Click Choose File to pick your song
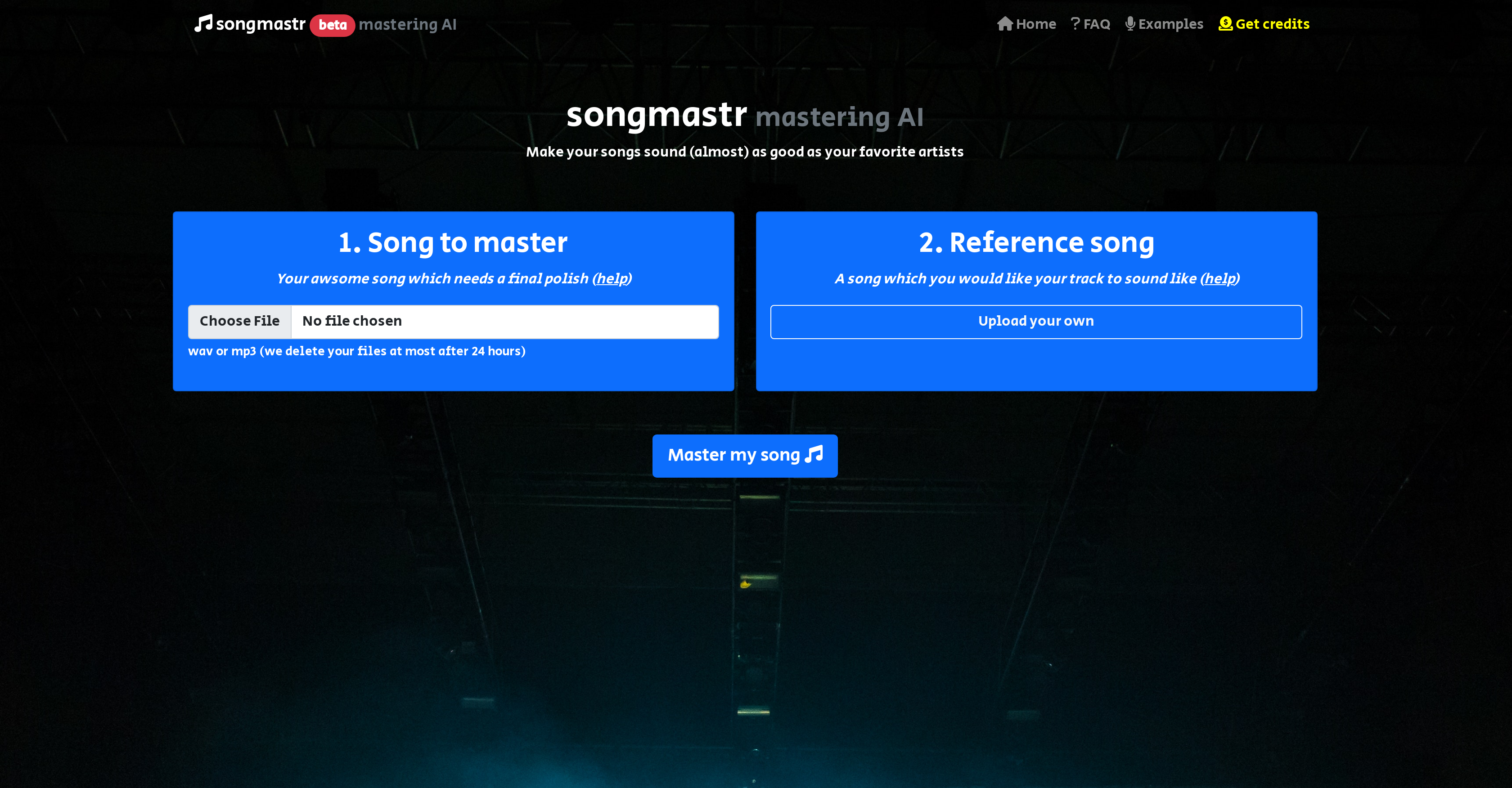Image resolution: width=1512 pixels, height=788 pixels. pos(239,321)
